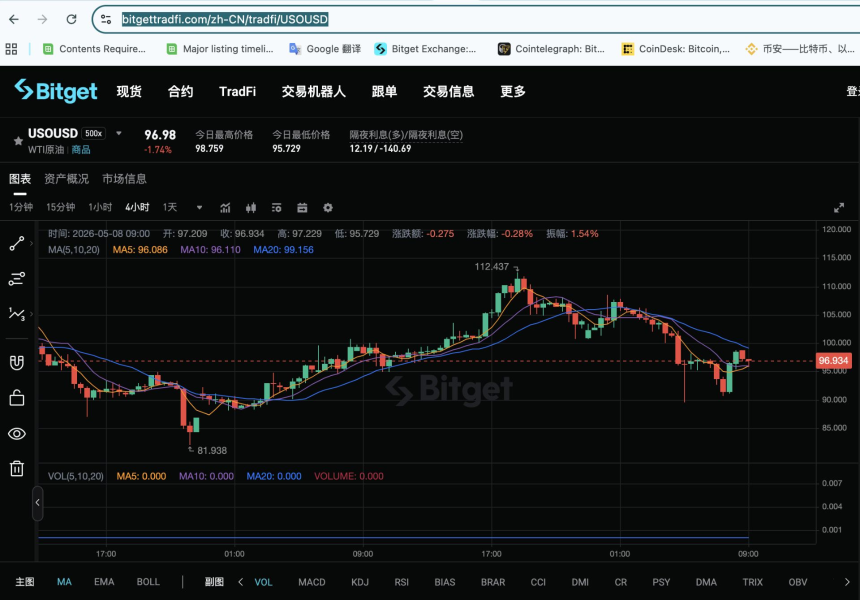Delete drawings with the trash icon

pyautogui.click(x=16, y=468)
